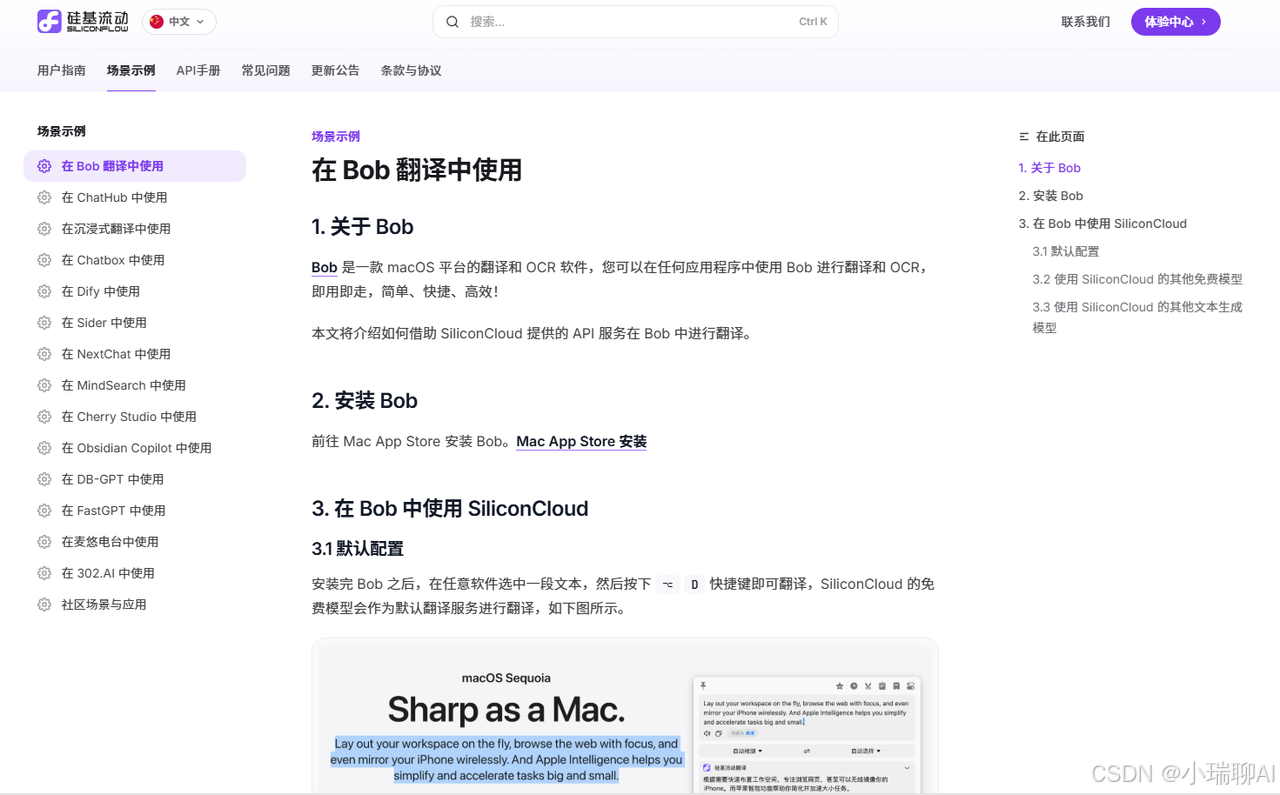Click the China flag language icon
Viewport: 1280px width, 795px height.
tap(157, 22)
